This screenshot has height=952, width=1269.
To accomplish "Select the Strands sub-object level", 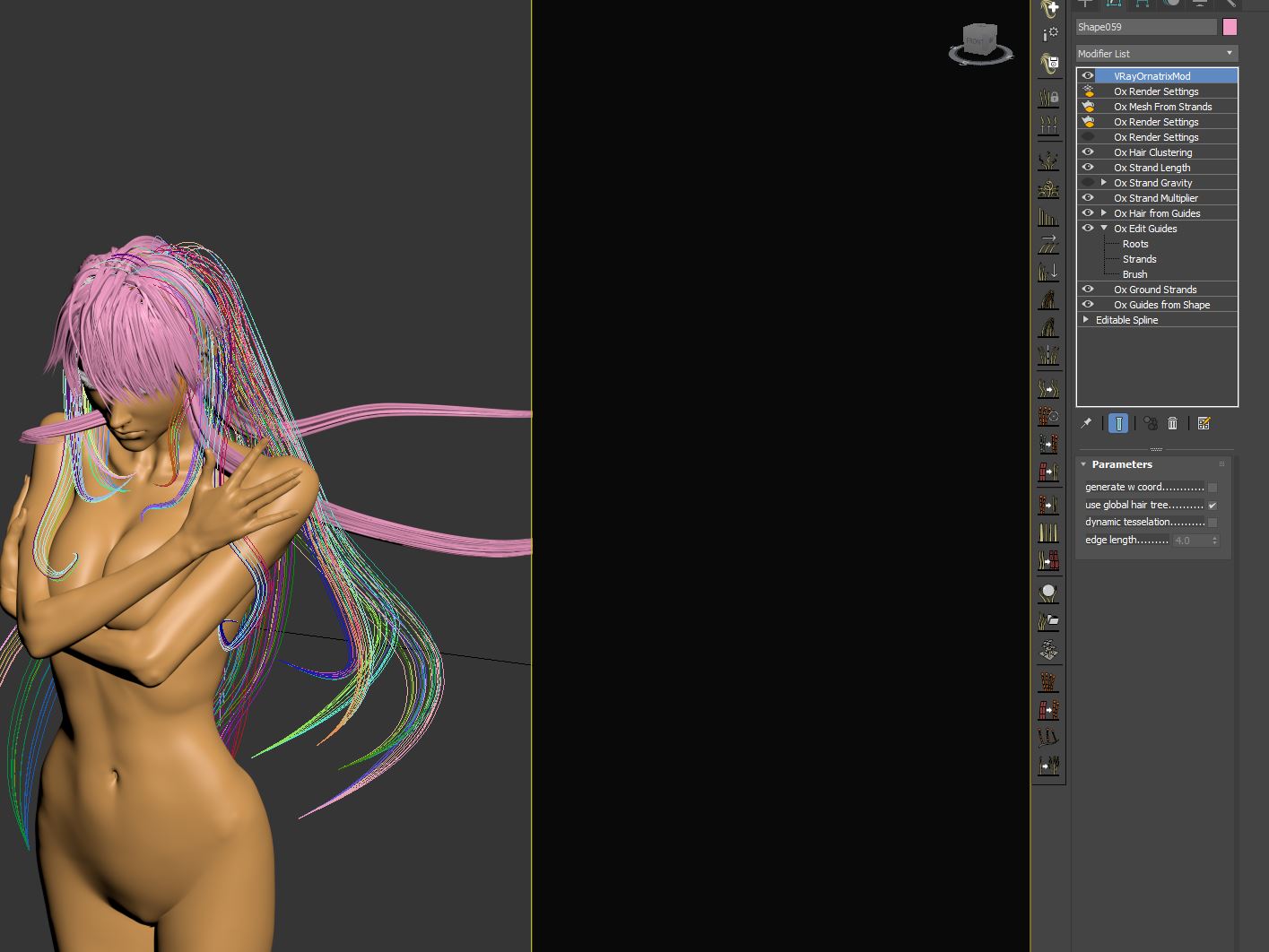I will click(x=1139, y=259).
